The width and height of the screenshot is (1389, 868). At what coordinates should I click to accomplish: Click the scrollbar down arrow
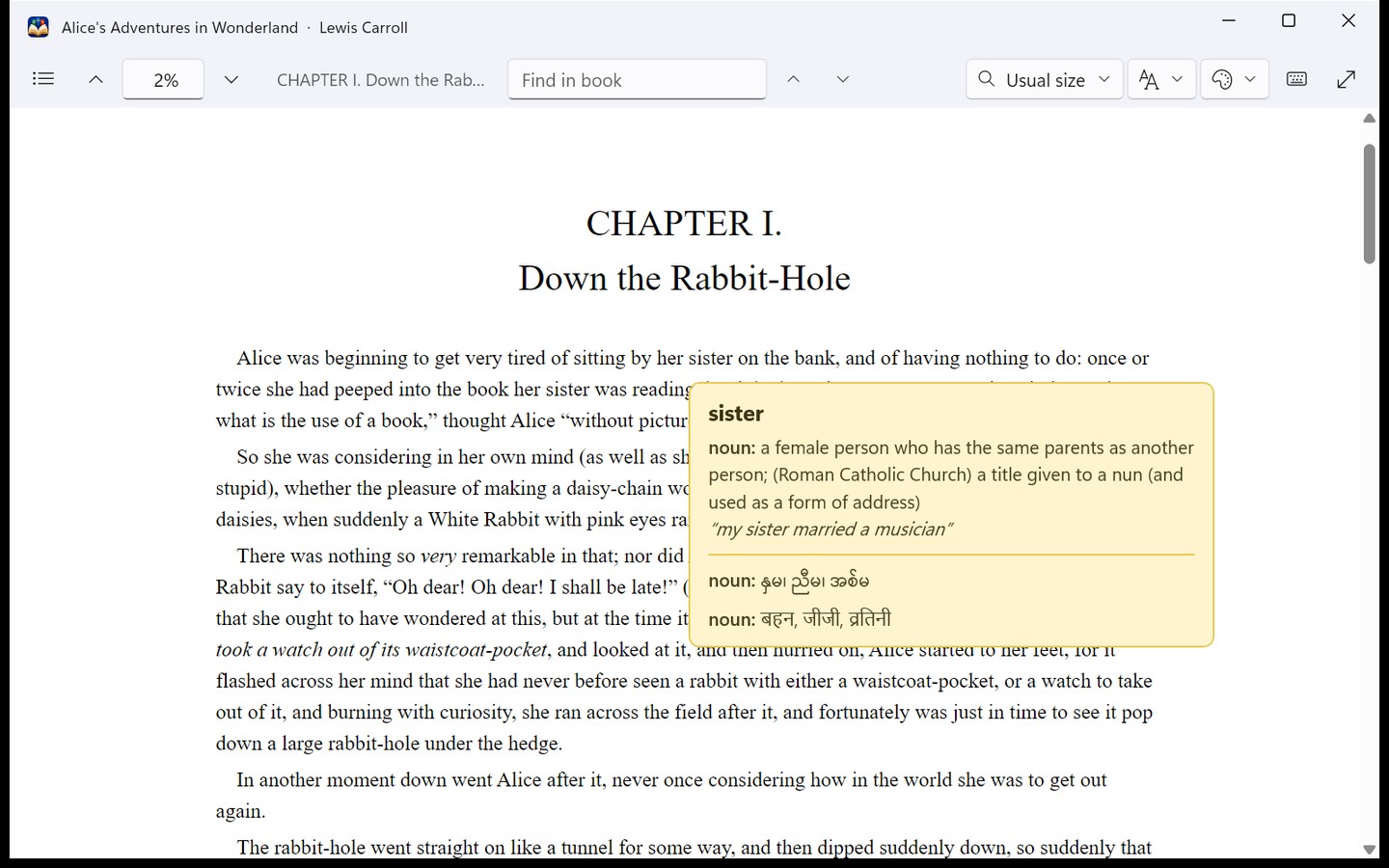[1369, 850]
